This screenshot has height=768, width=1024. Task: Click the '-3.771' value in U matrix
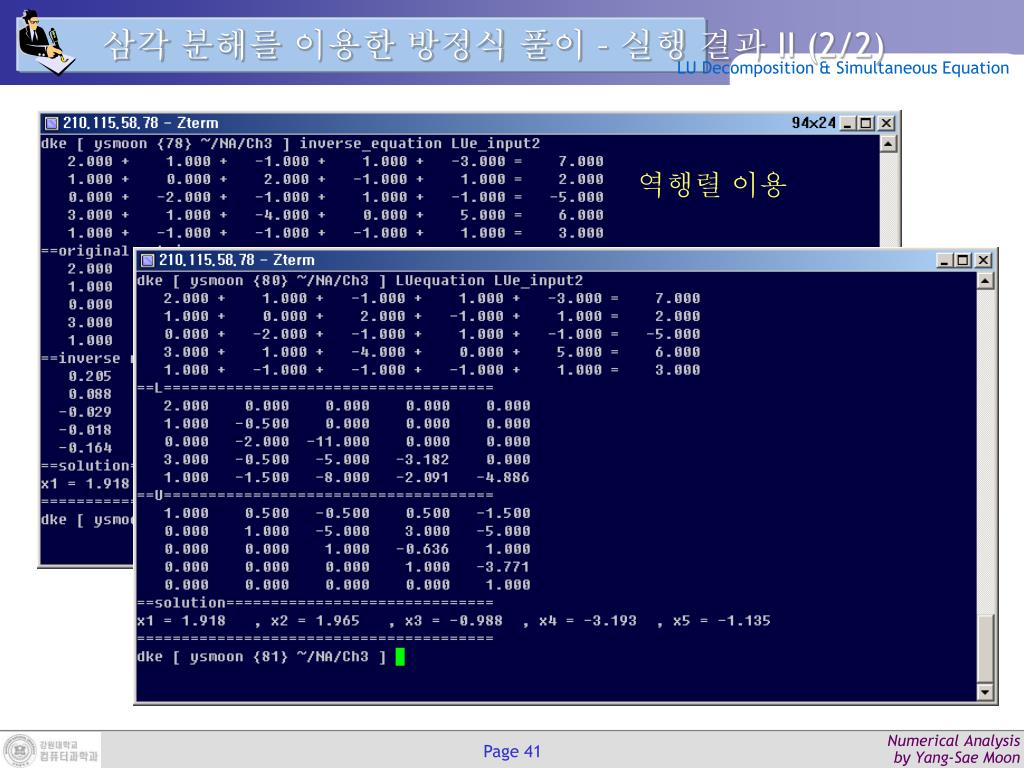503,567
